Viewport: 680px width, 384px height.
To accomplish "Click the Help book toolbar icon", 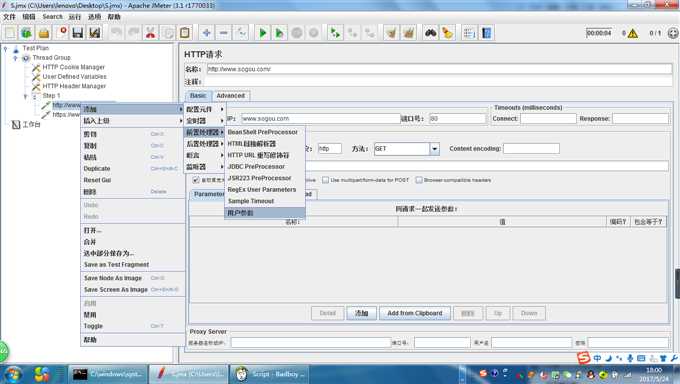I will [486, 33].
